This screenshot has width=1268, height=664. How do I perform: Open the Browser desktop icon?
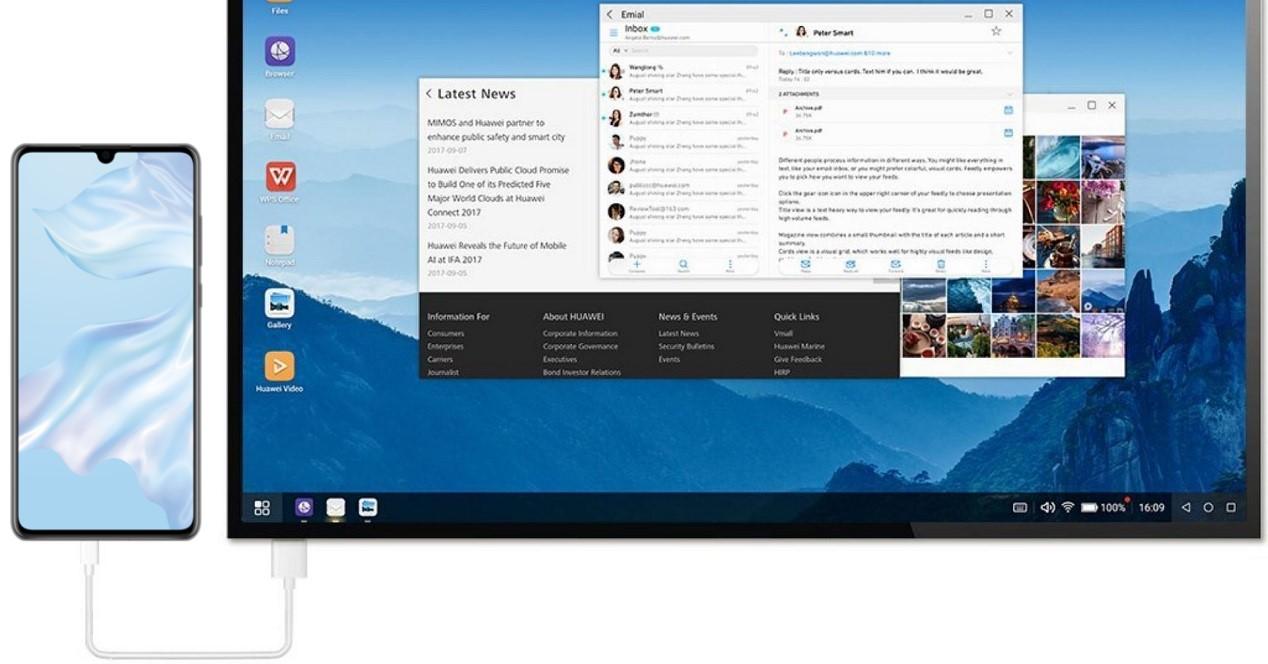tap(279, 52)
